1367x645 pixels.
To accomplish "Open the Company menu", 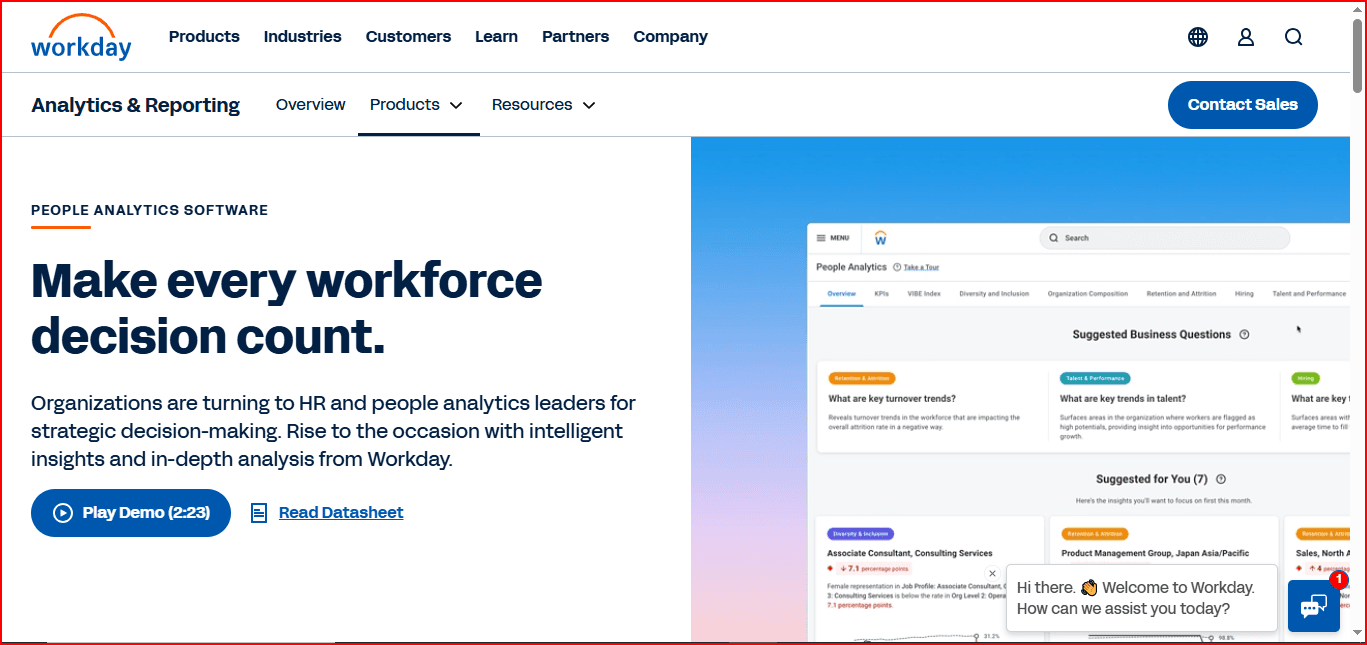I will 670,37.
